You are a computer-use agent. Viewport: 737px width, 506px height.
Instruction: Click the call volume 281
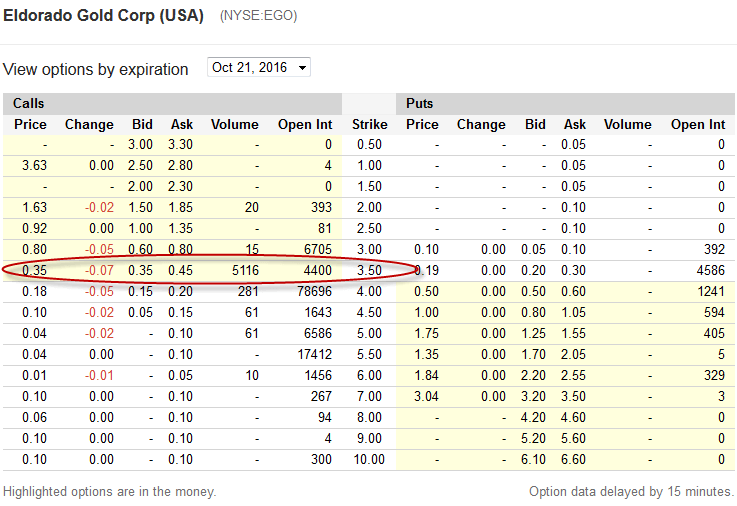pyautogui.click(x=248, y=292)
